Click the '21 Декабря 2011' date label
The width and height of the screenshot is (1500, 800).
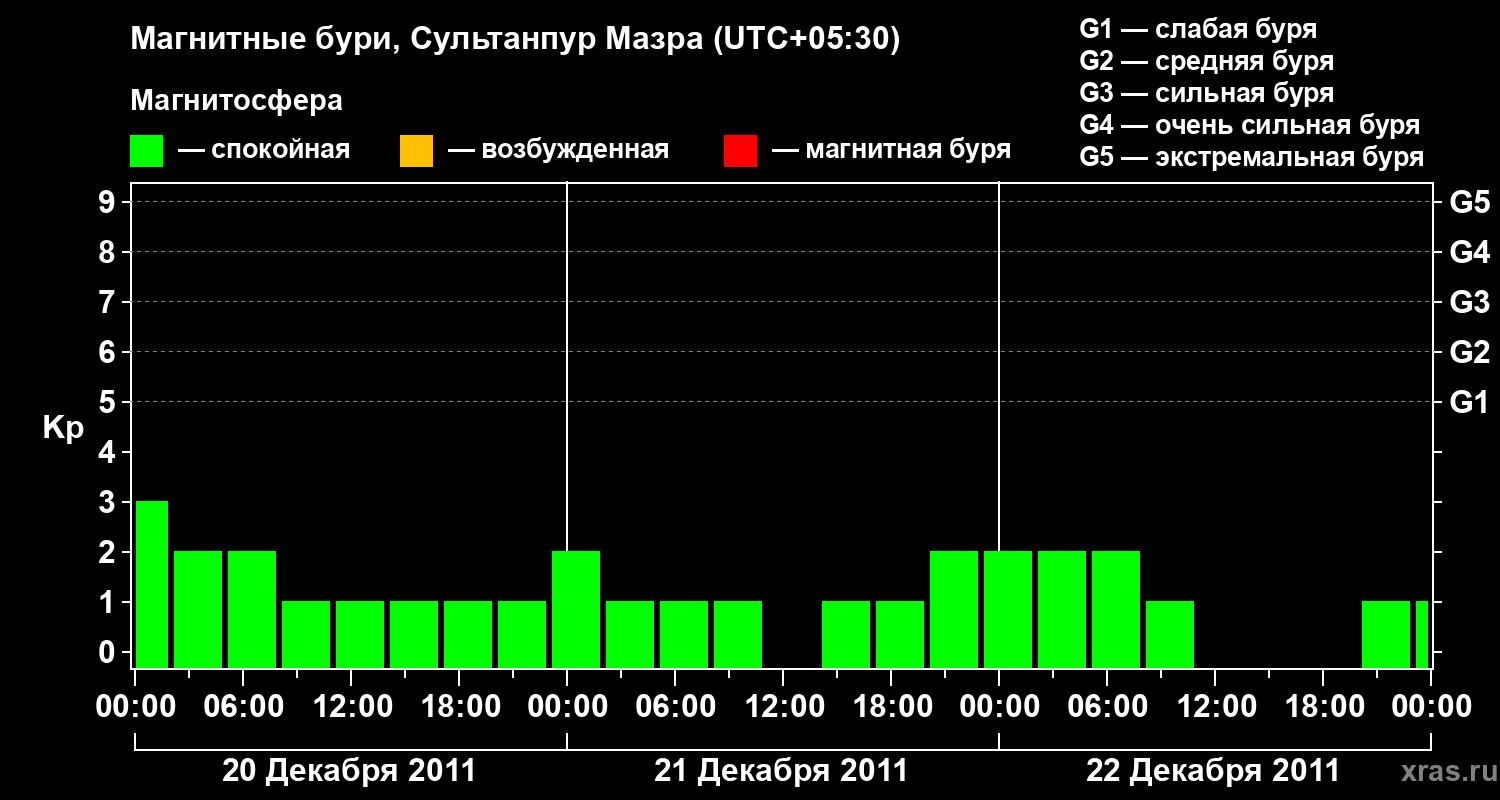point(781,771)
